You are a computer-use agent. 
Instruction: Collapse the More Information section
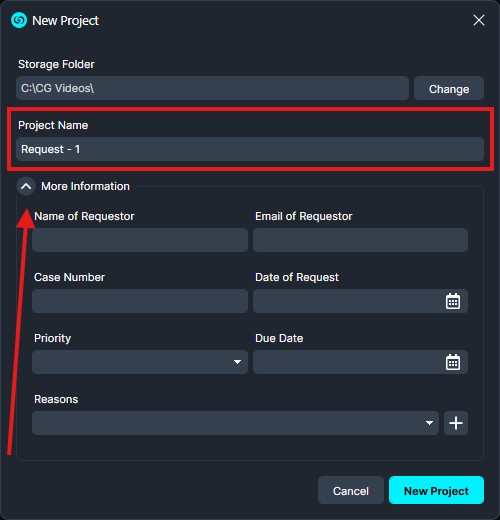[x=26, y=186]
